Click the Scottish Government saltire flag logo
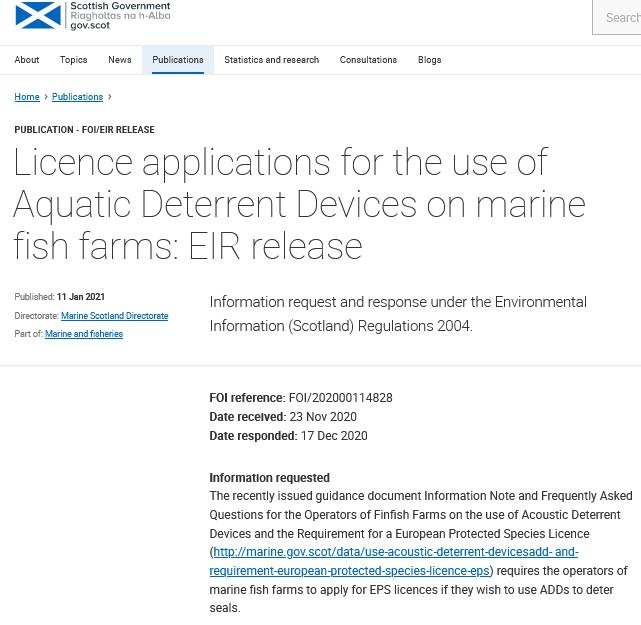Screen dimensions: 641x625 [x=38, y=15]
